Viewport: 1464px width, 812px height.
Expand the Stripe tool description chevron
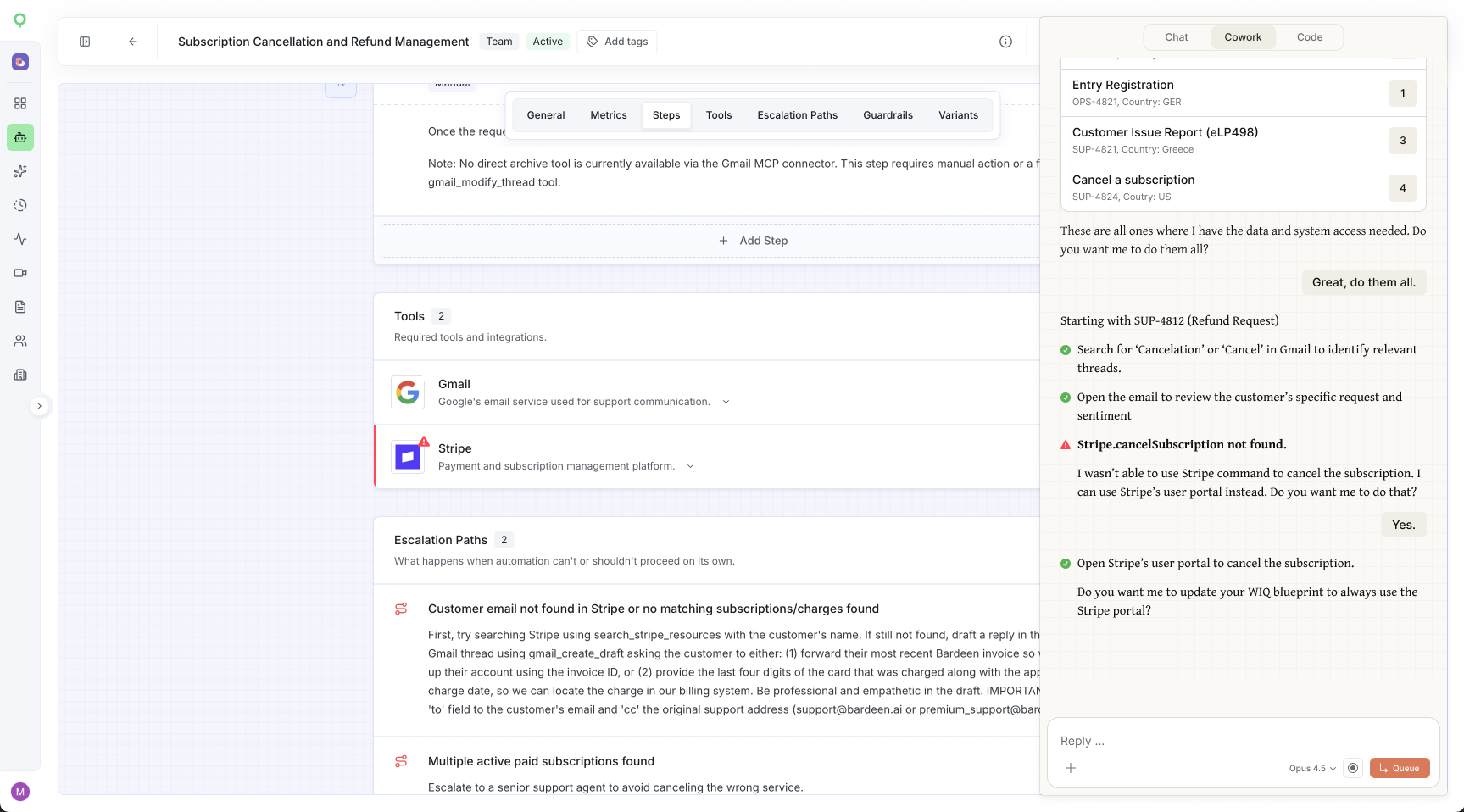690,466
